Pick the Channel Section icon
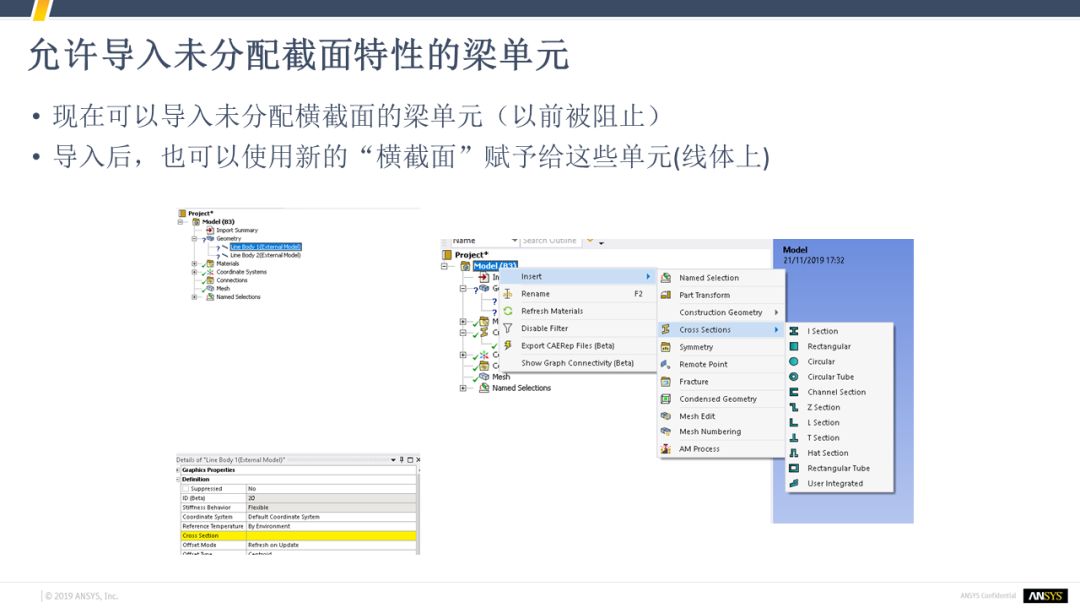Image resolution: width=1080 pixels, height=608 pixels. [x=794, y=392]
